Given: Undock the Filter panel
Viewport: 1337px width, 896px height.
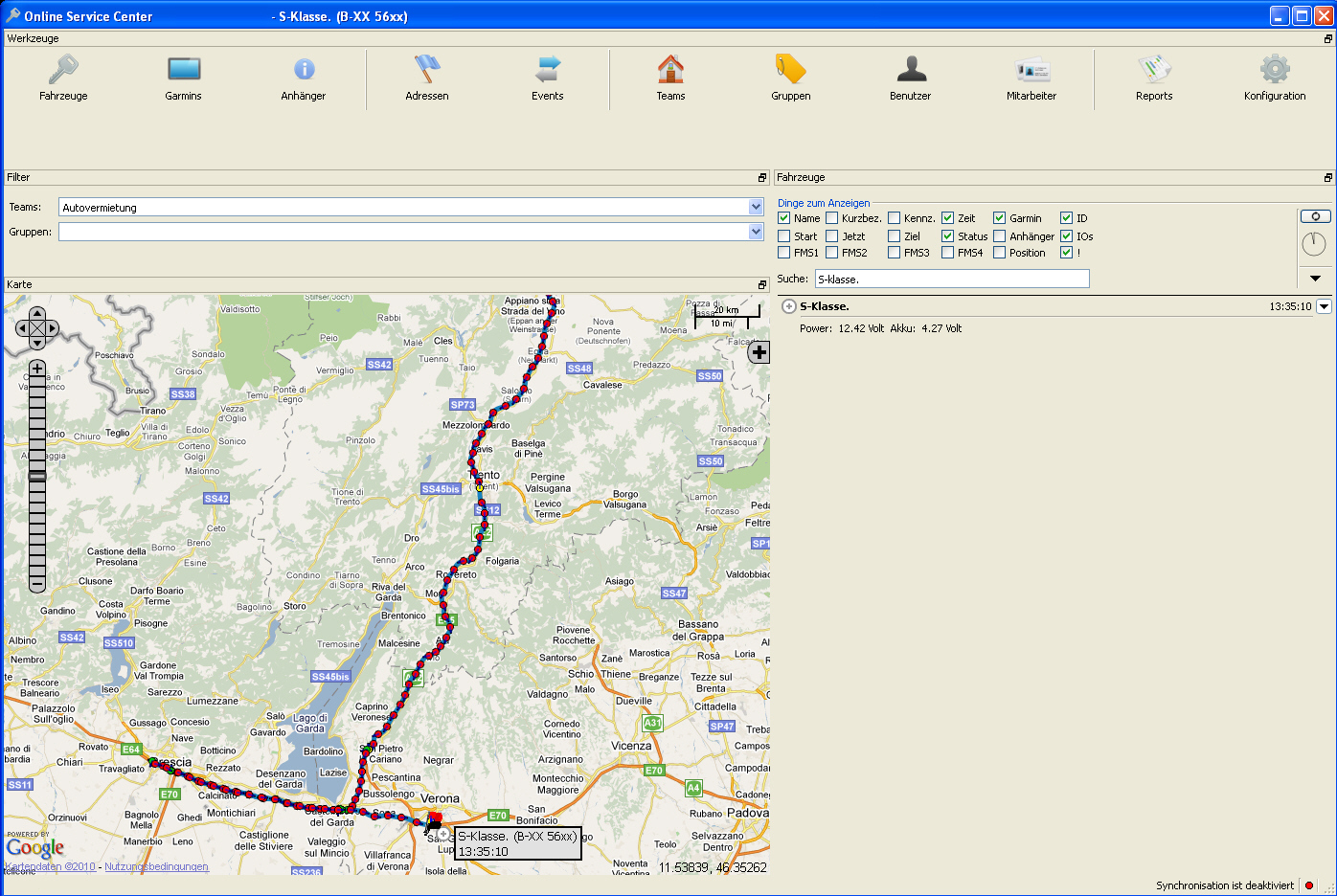Looking at the screenshot, I should pos(762,178).
